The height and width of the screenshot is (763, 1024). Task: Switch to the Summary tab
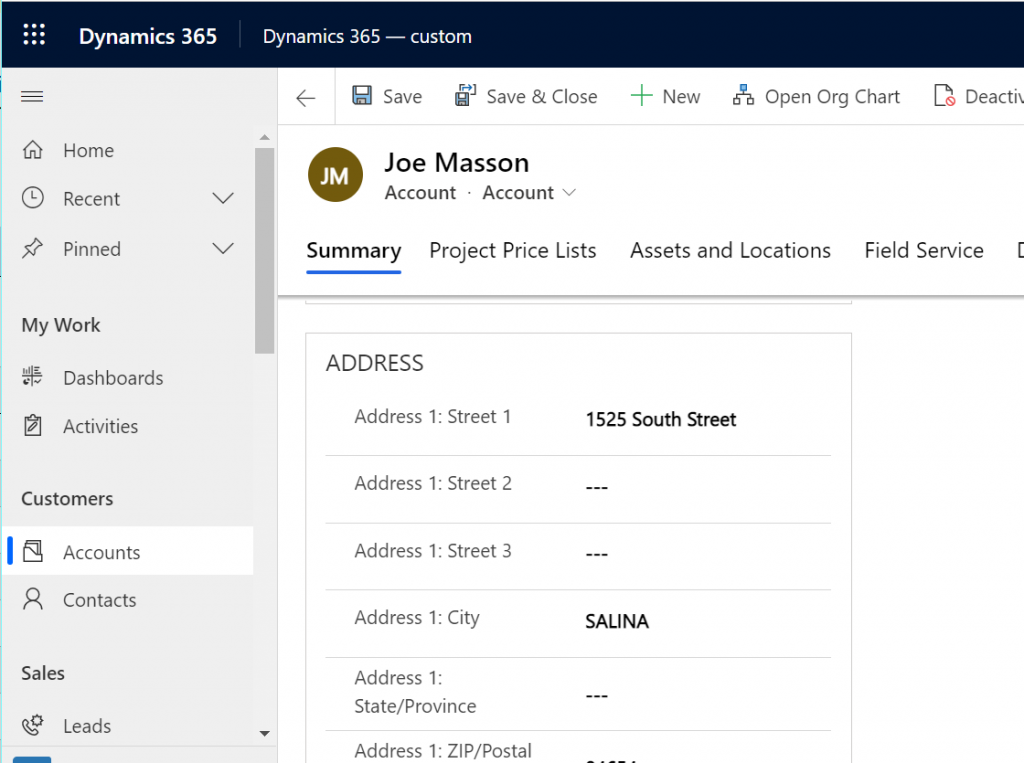[353, 251]
